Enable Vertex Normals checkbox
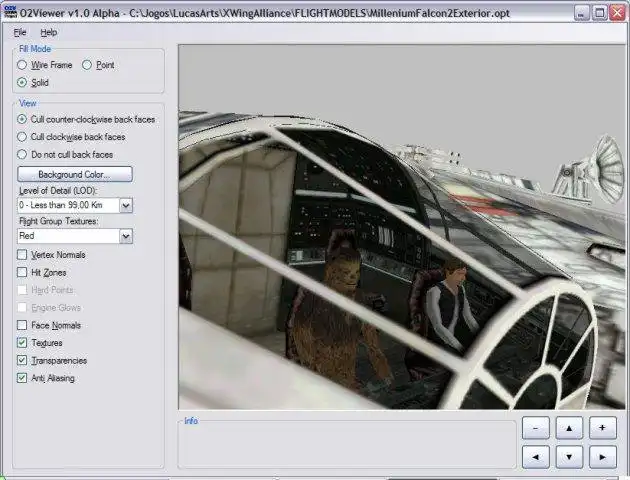 (x=22, y=255)
